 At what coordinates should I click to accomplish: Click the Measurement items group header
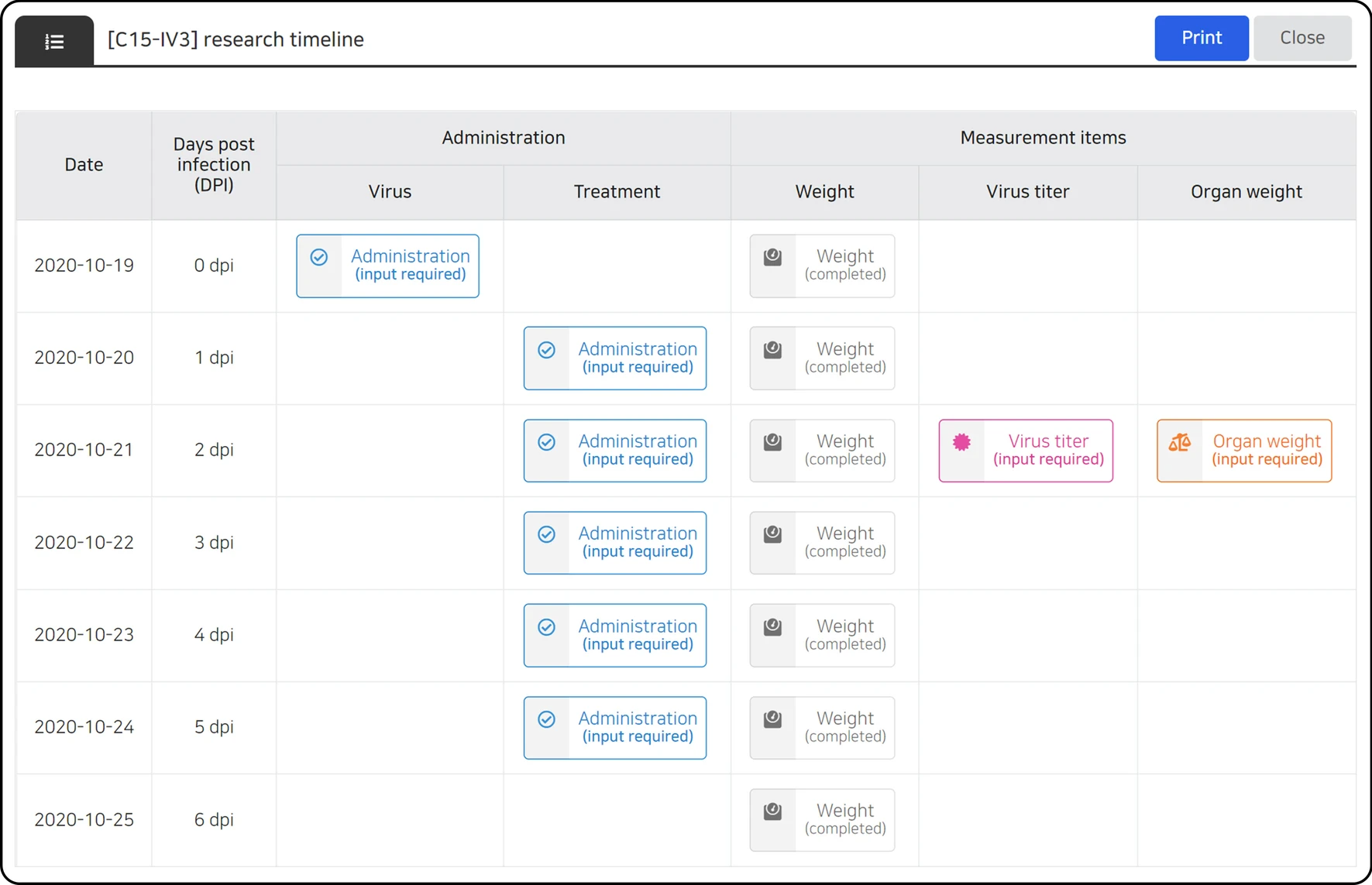1043,138
